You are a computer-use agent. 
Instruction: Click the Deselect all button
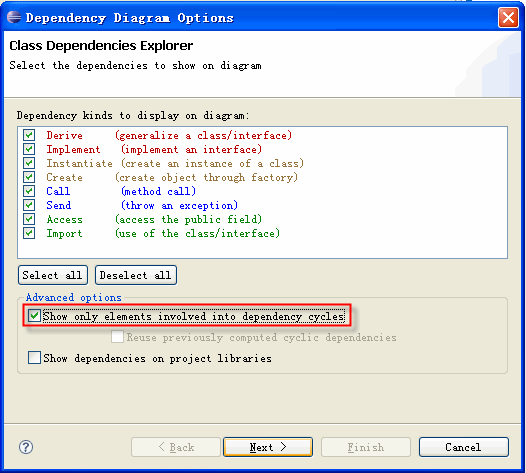point(136,275)
